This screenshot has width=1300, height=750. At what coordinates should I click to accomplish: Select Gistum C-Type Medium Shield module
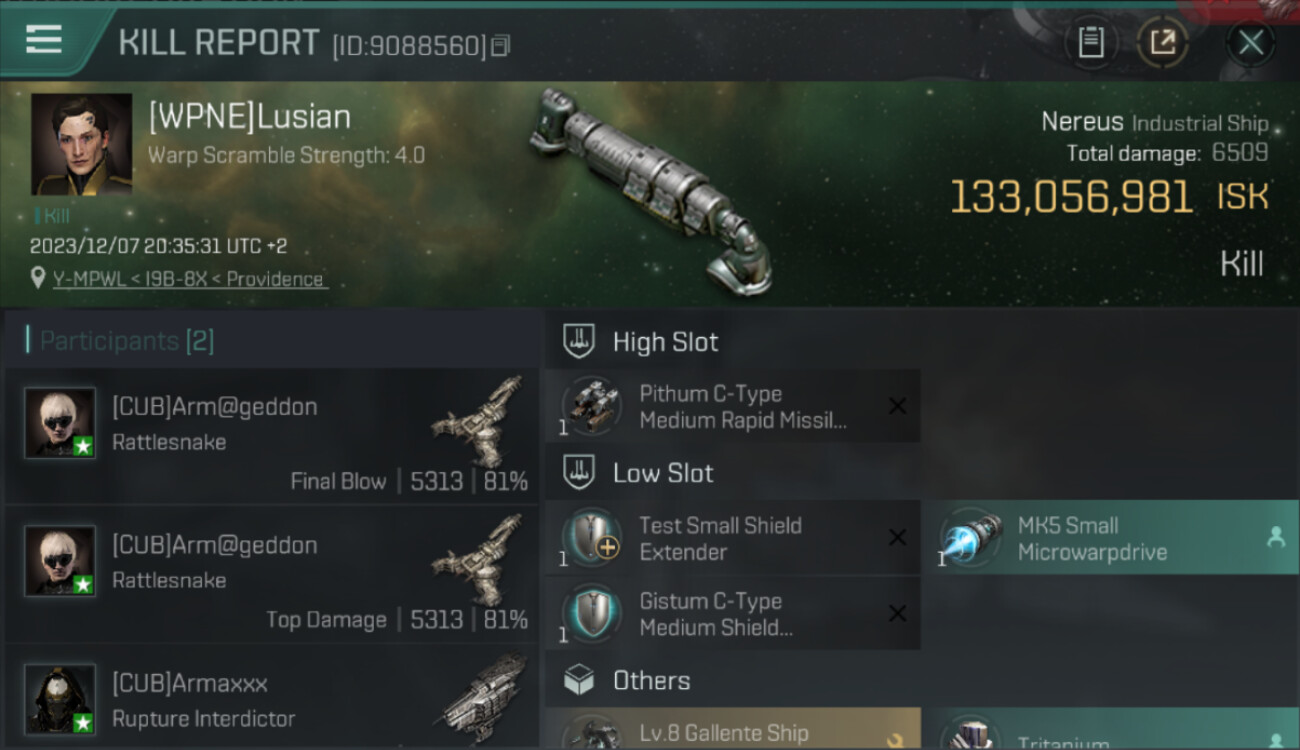[732, 614]
